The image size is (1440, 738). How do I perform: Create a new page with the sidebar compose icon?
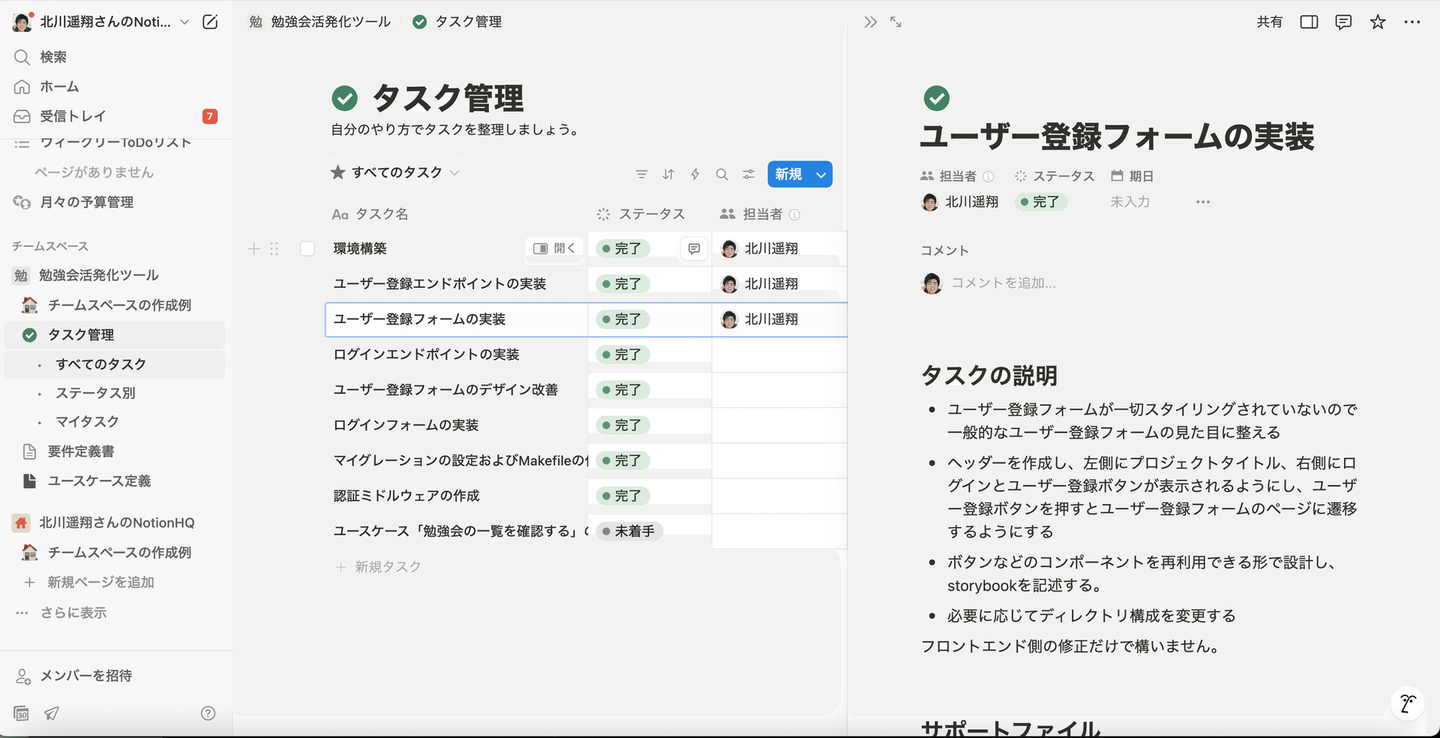[x=210, y=22]
